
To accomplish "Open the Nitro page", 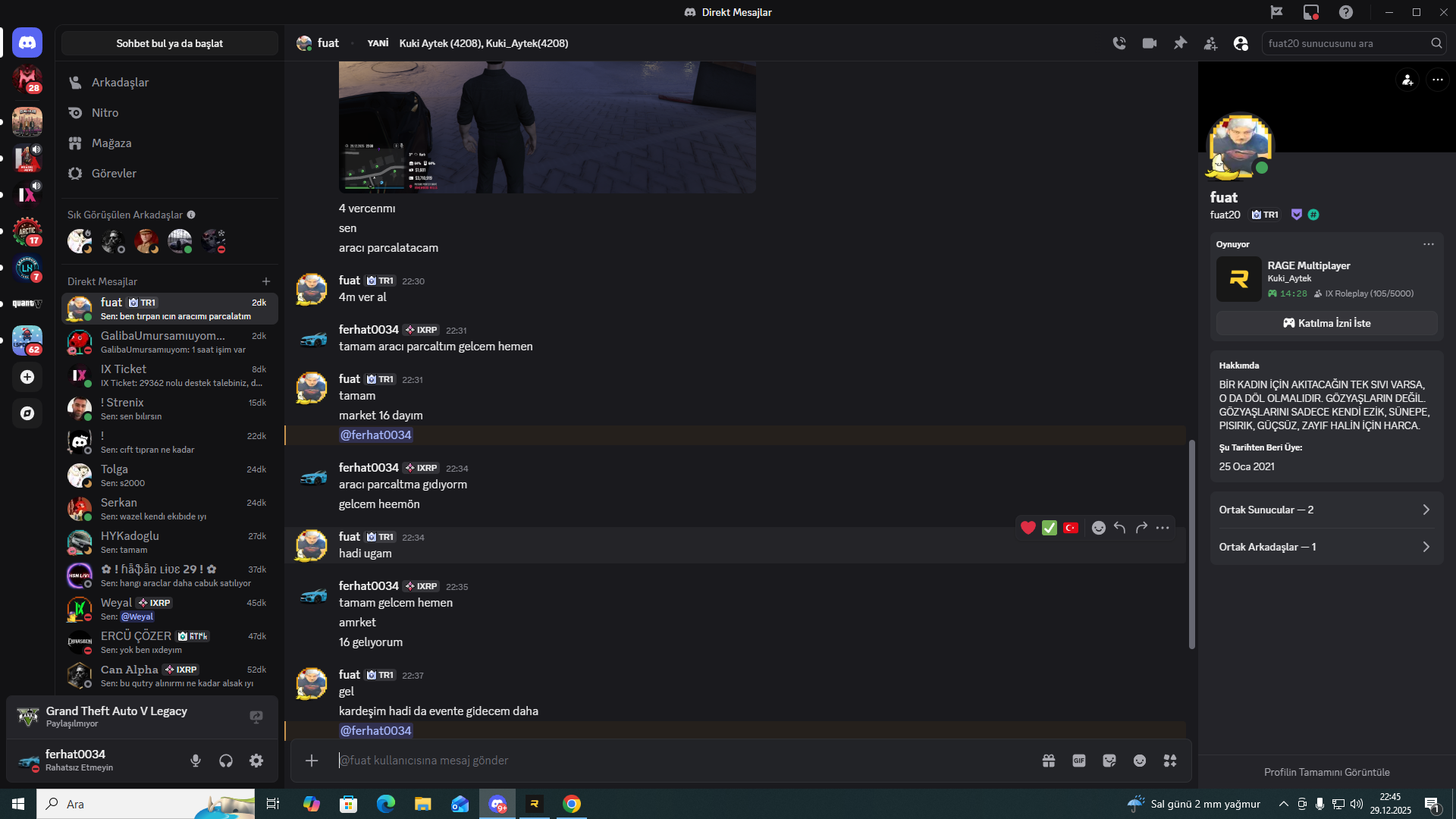I will [x=170, y=112].
